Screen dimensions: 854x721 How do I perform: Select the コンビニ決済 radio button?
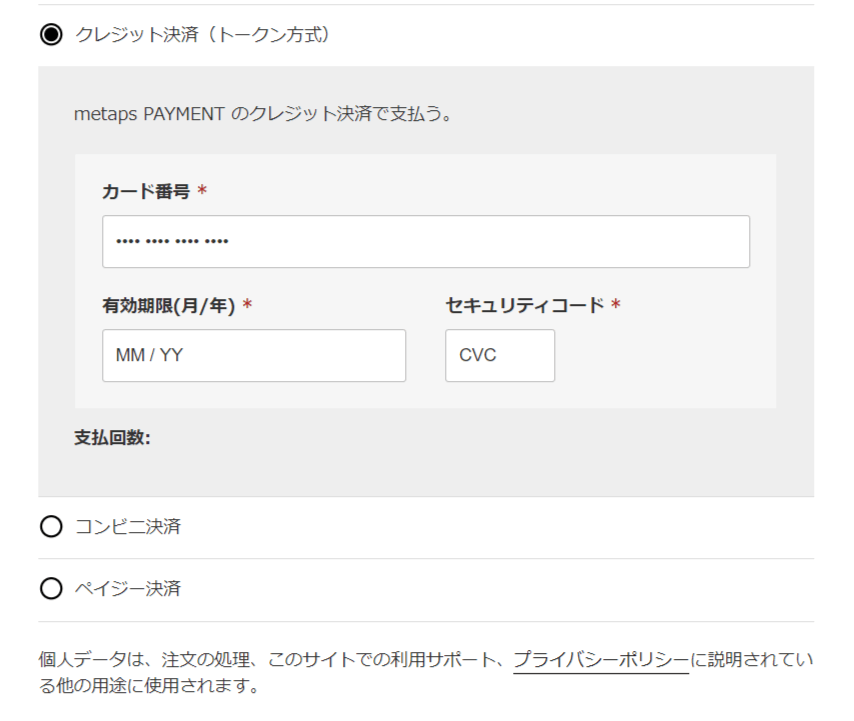coord(51,527)
